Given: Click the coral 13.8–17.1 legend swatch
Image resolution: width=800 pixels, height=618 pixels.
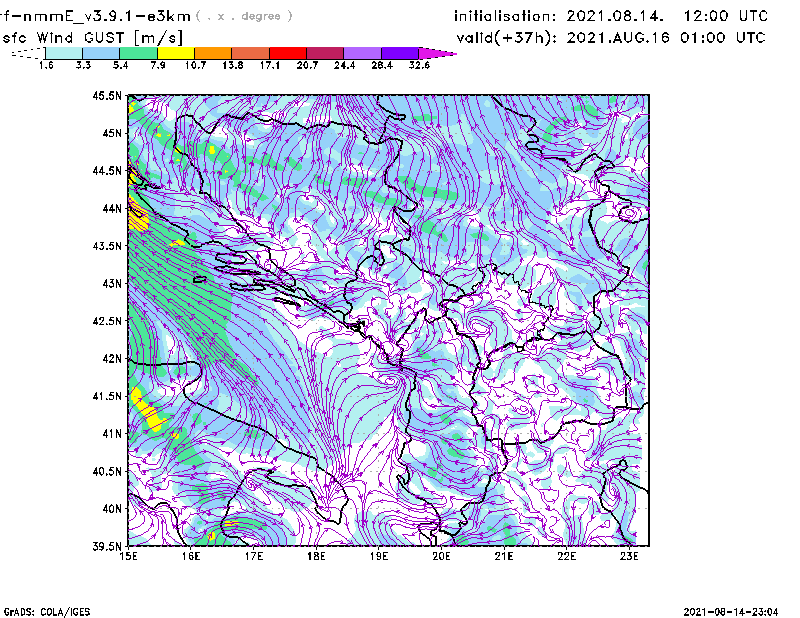Looking at the screenshot, I should click(251, 53).
